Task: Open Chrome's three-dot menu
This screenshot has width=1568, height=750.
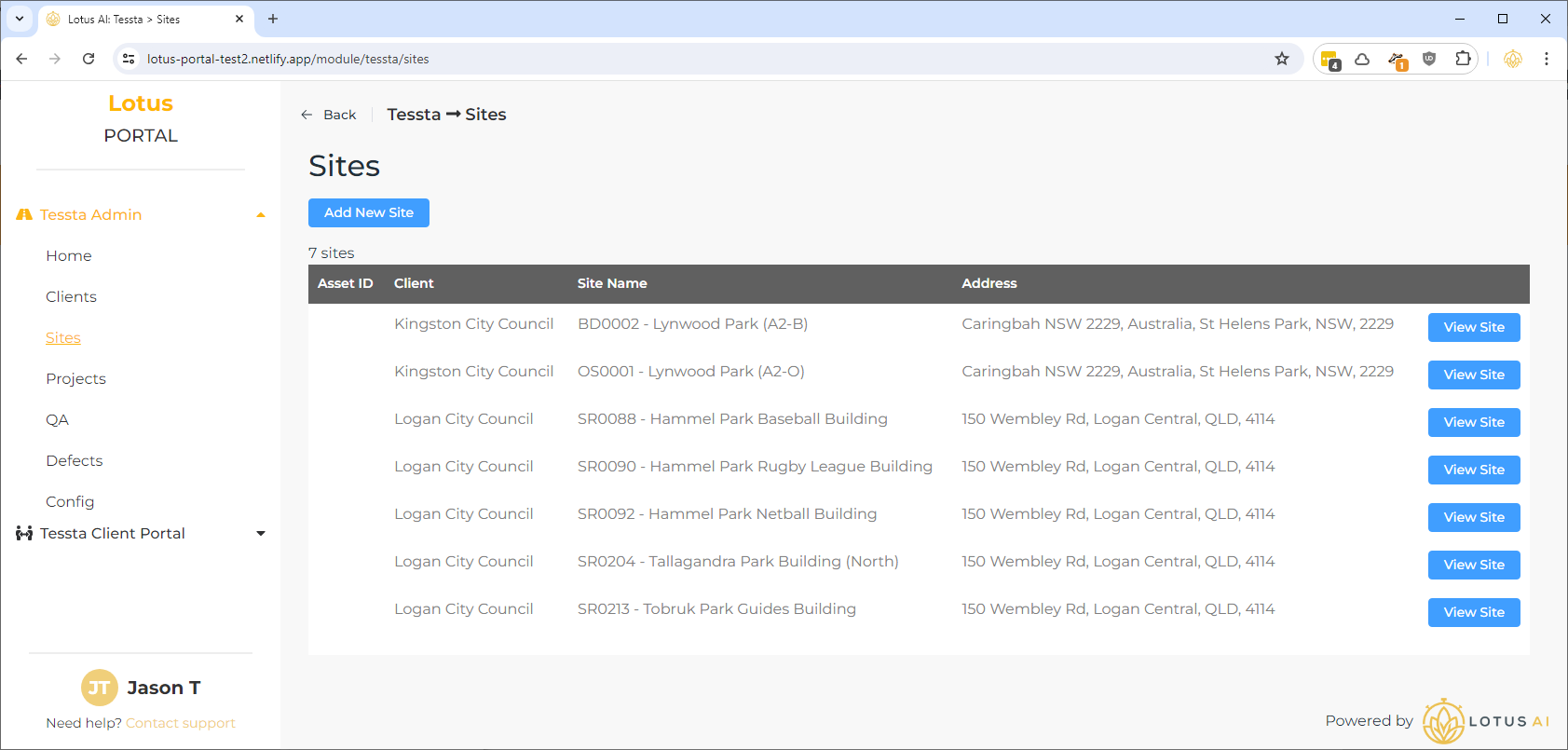Action: click(x=1547, y=59)
